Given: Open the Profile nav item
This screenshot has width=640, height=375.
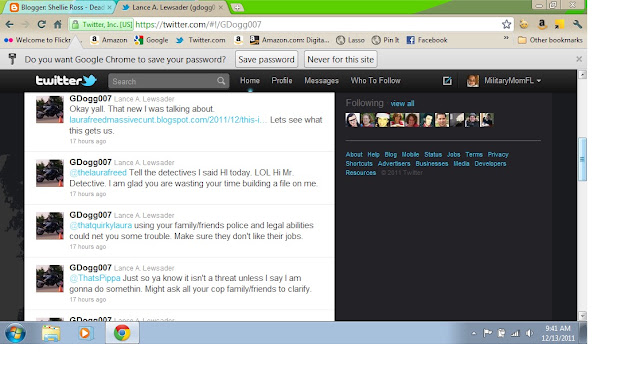Looking at the screenshot, I should 282,81.
